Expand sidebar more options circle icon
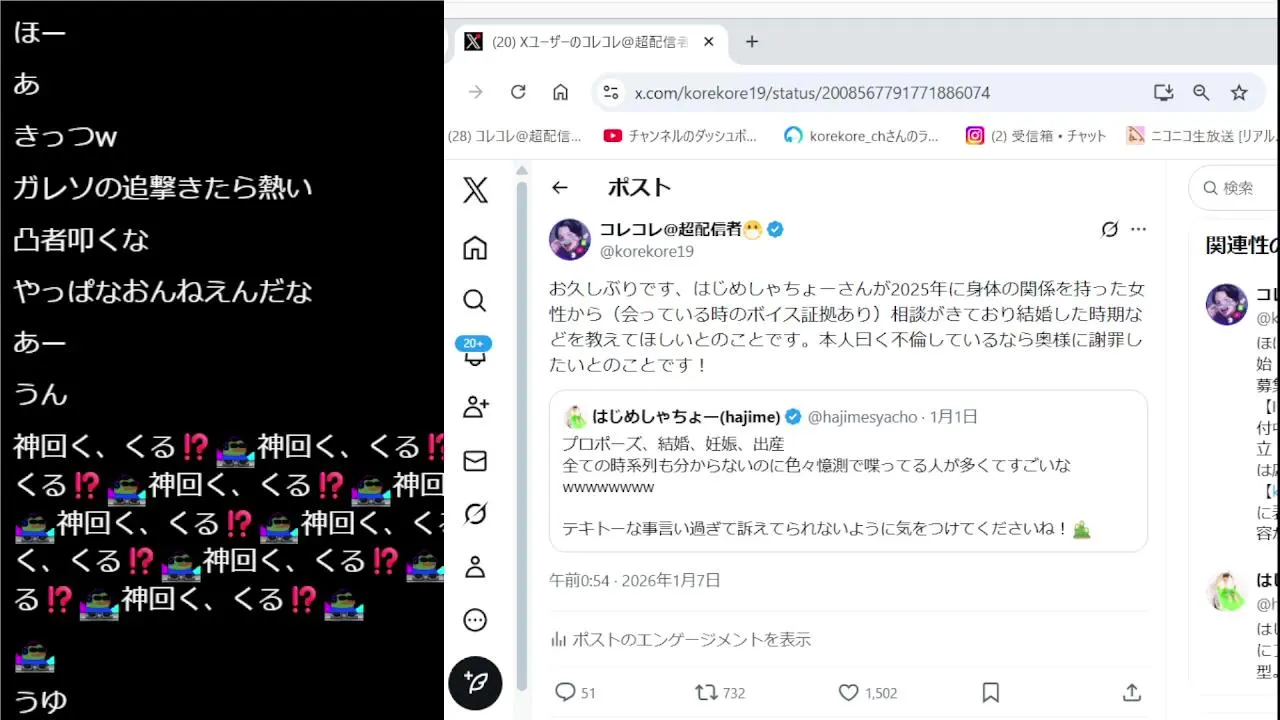The image size is (1280, 720). pyautogui.click(x=475, y=620)
